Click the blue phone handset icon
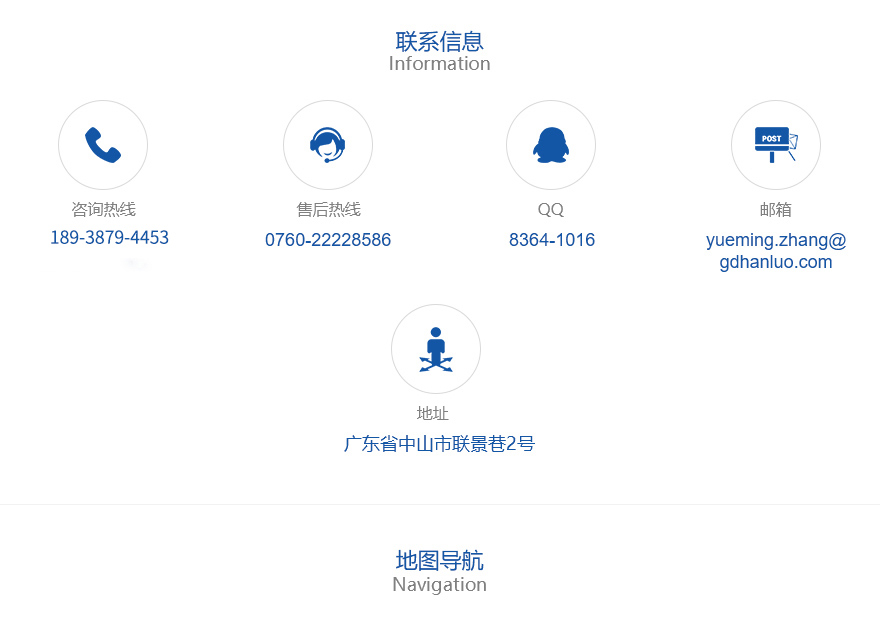The width and height of the screenshot is (880, 617). [x=103, y=145]
